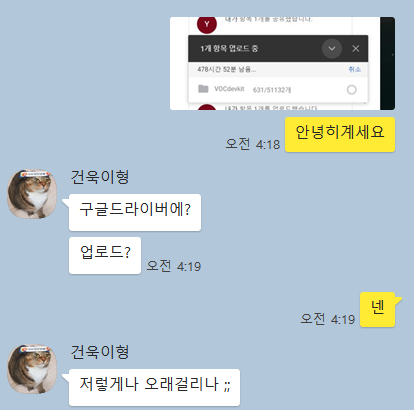This screenshot has width=414, height=410.
Task: Select the VOCdevkit file name text
Action: click(x=229, y=89)
